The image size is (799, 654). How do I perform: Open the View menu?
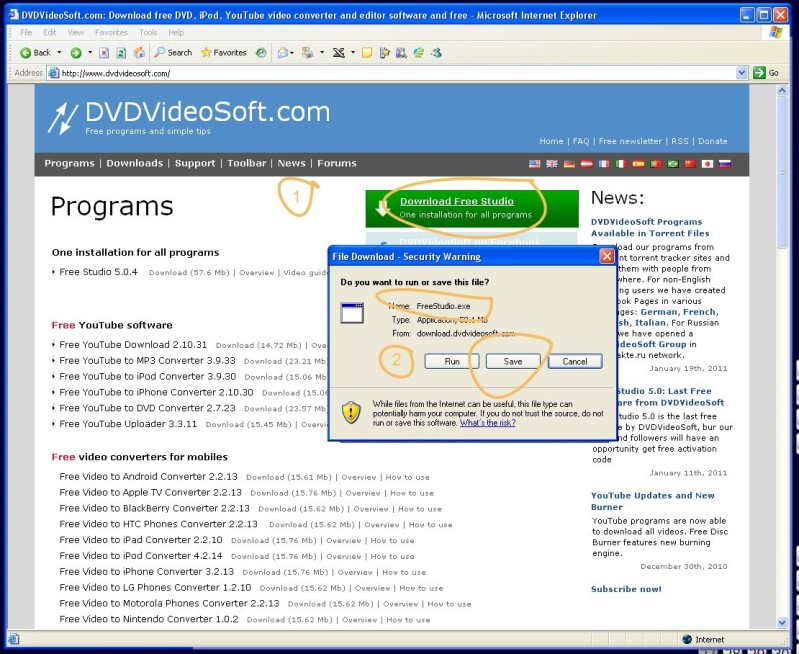pyautogui.click(x=75, y=32)
